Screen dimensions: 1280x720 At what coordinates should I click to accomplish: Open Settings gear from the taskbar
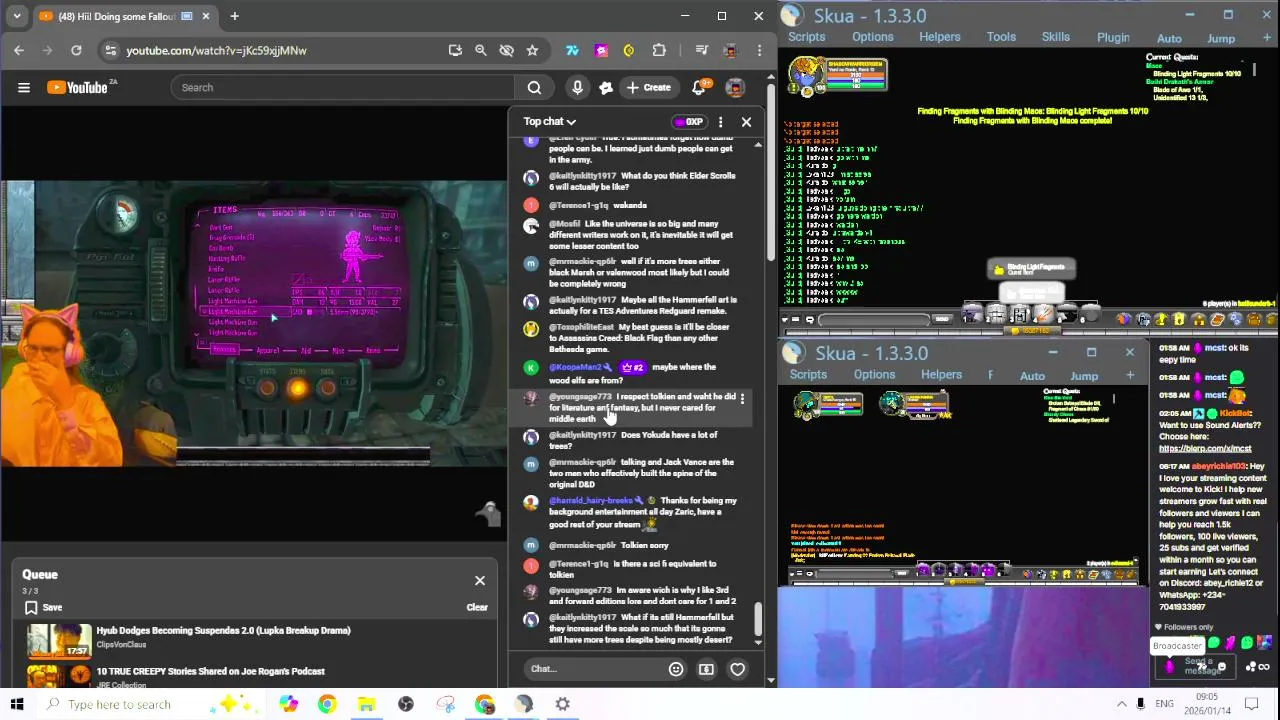point(563,704)
